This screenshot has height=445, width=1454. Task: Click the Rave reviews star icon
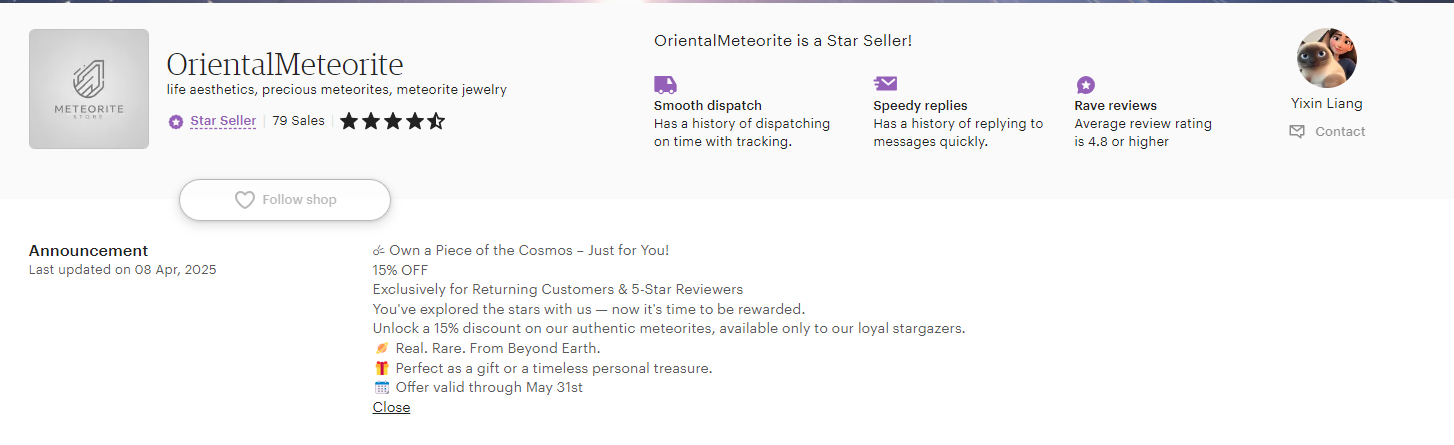(x=1085, y=85)
